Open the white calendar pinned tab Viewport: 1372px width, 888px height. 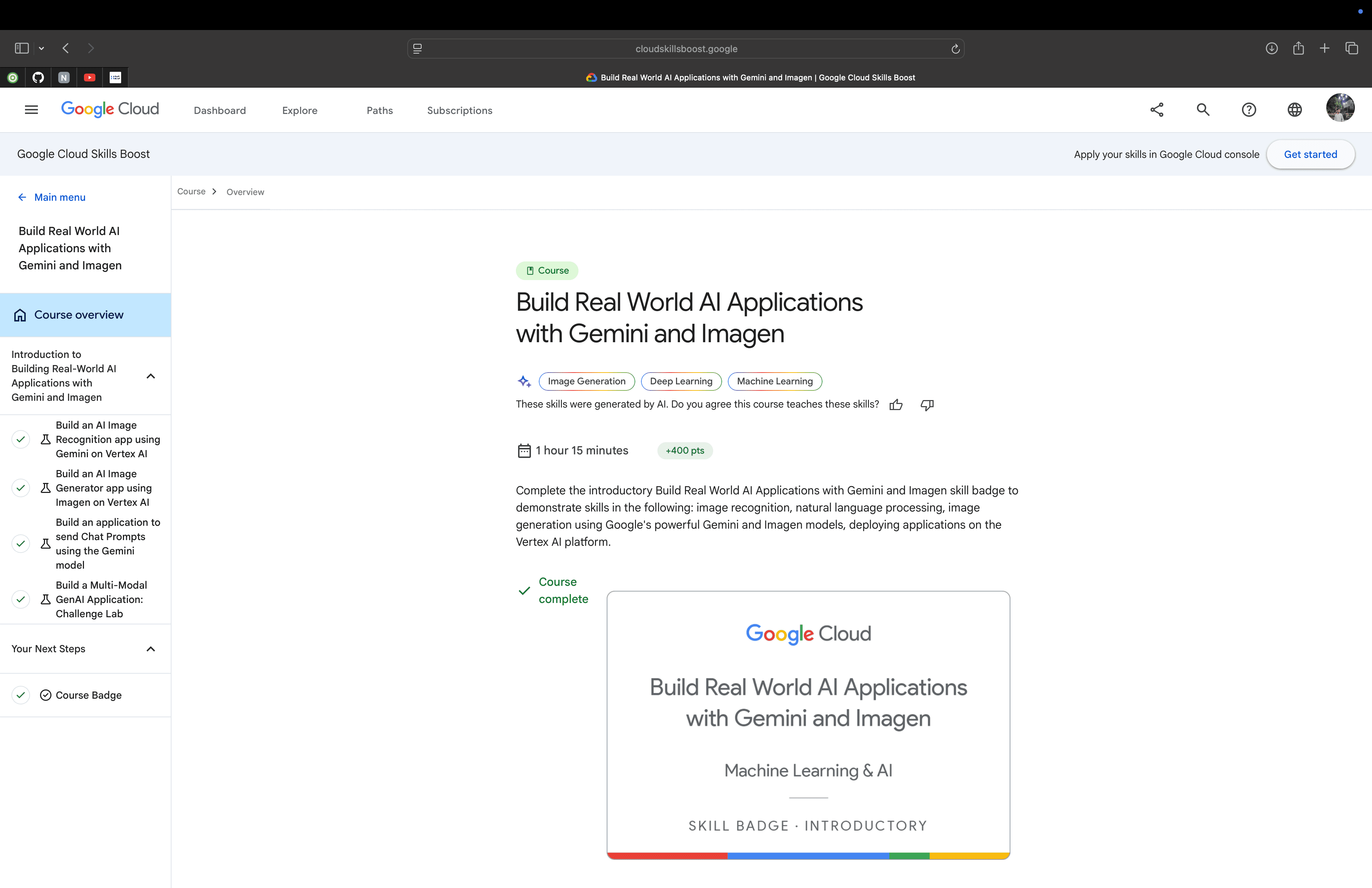pyautogui.click(x=115, y=77)
